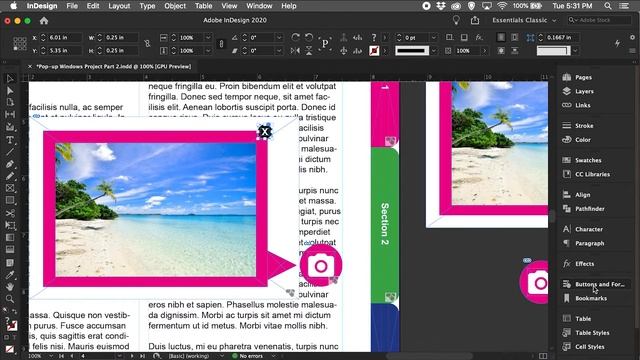
Task: Click the Flip Vertical icon
Action: pyautogui.click(x=309, y=51)
